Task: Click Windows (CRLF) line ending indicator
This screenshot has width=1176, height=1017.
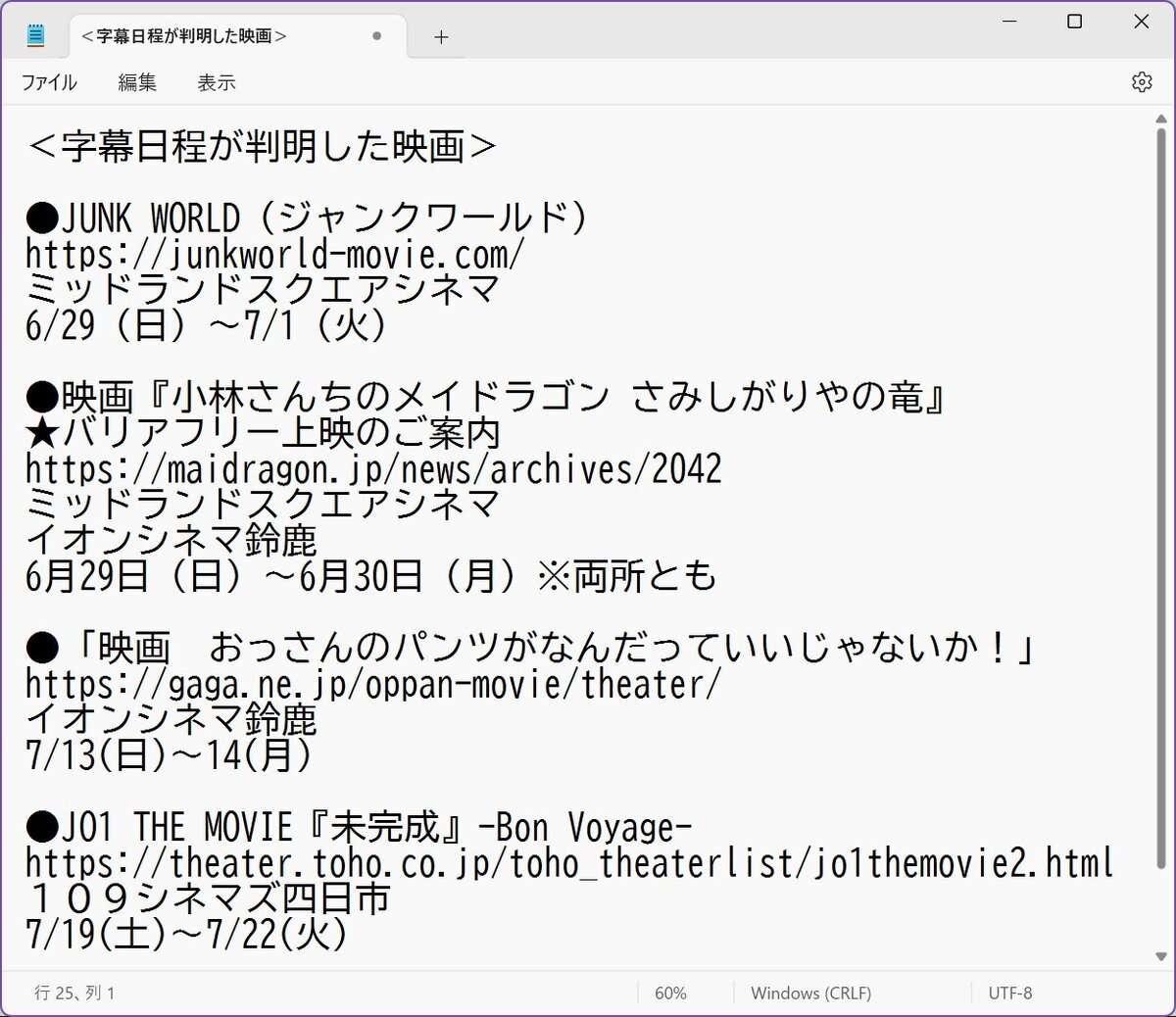Action: click(810, 993)
